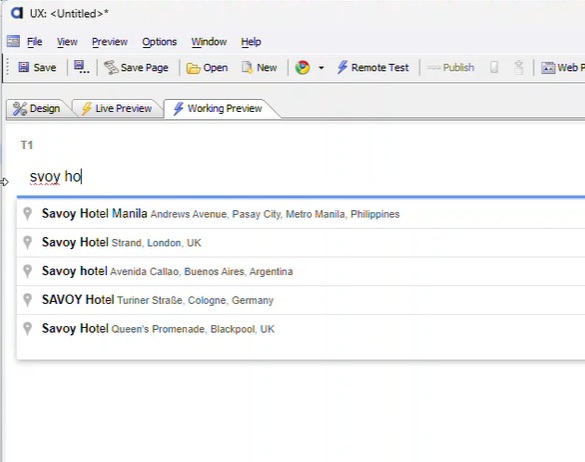Click map pin icon beside Blackpool result

tap(28, 329)
